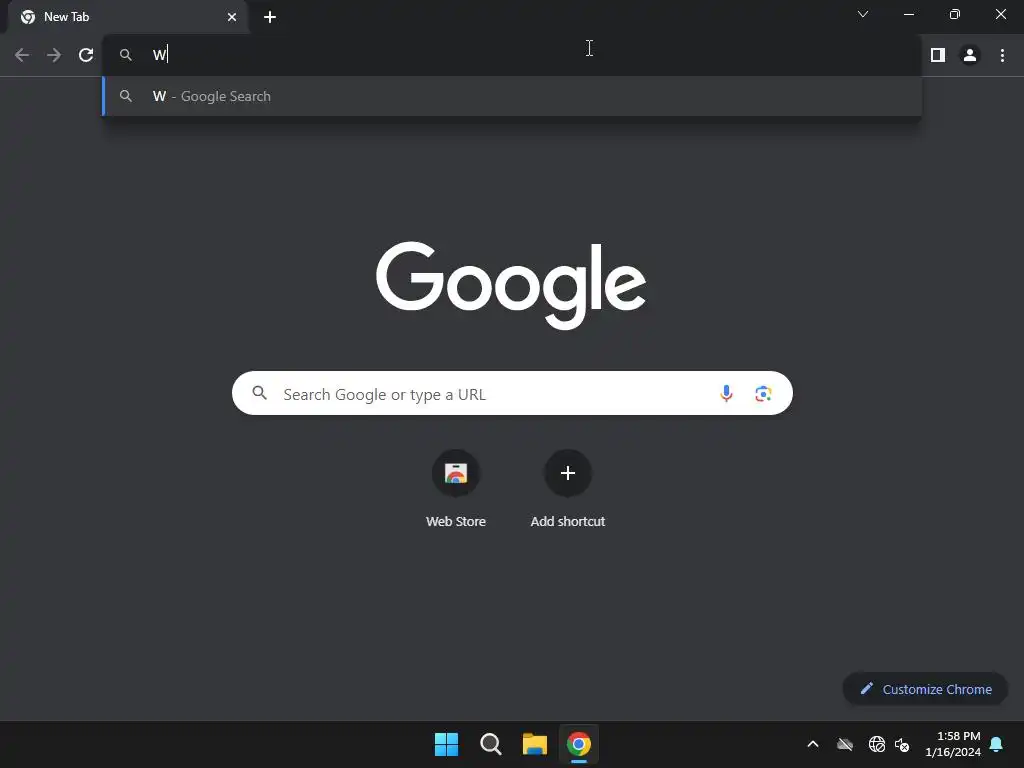Open the Windows Start menu
The image size is (1024, 768).
click(447, 744)
